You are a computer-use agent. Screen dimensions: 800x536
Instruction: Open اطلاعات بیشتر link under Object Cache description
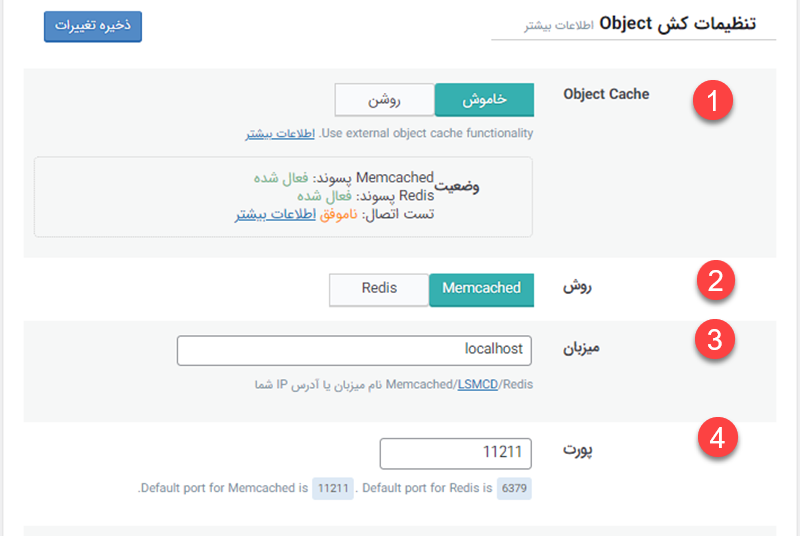(280, 134)
